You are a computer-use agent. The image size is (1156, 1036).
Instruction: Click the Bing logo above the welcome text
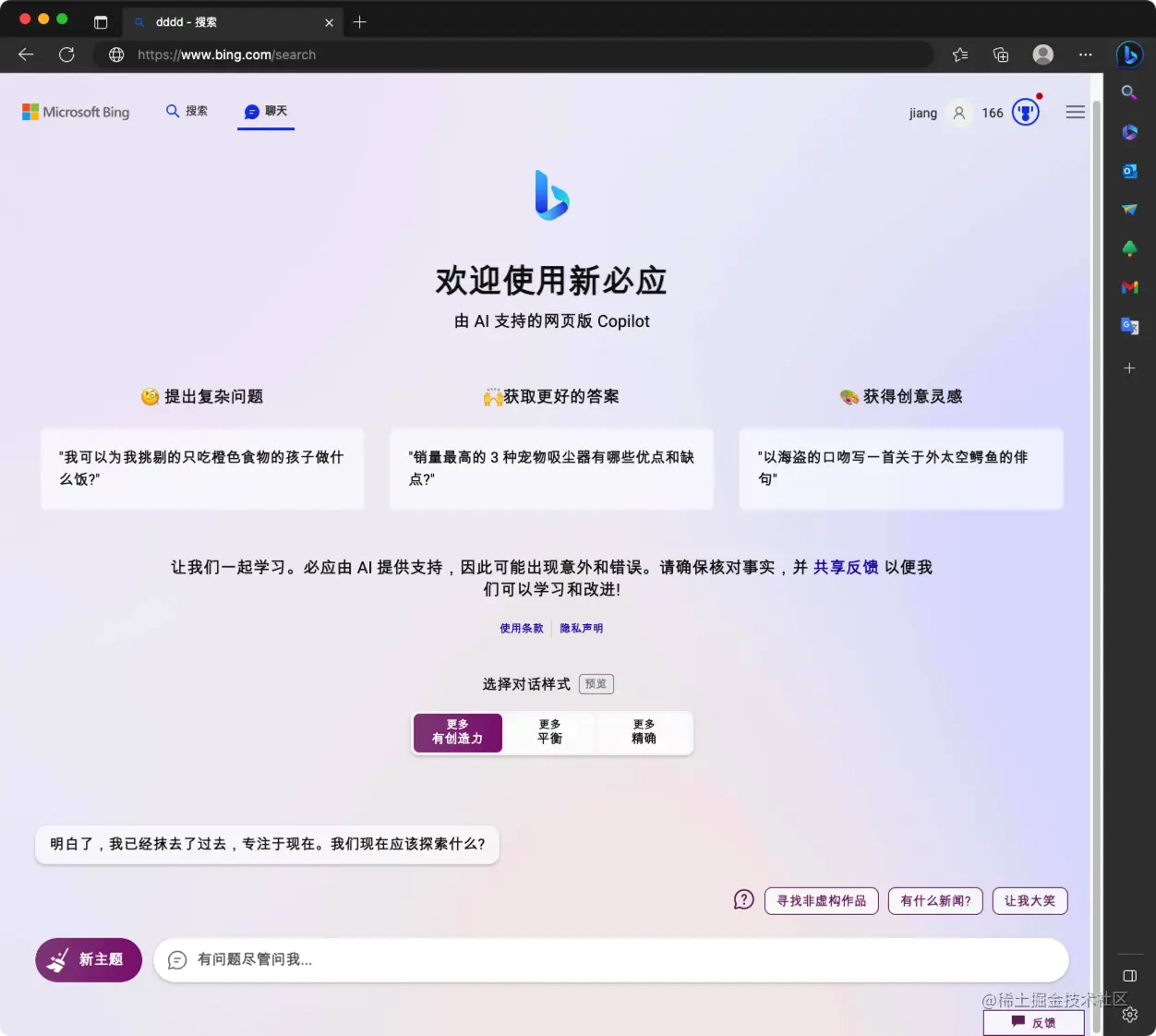(551, 195)
